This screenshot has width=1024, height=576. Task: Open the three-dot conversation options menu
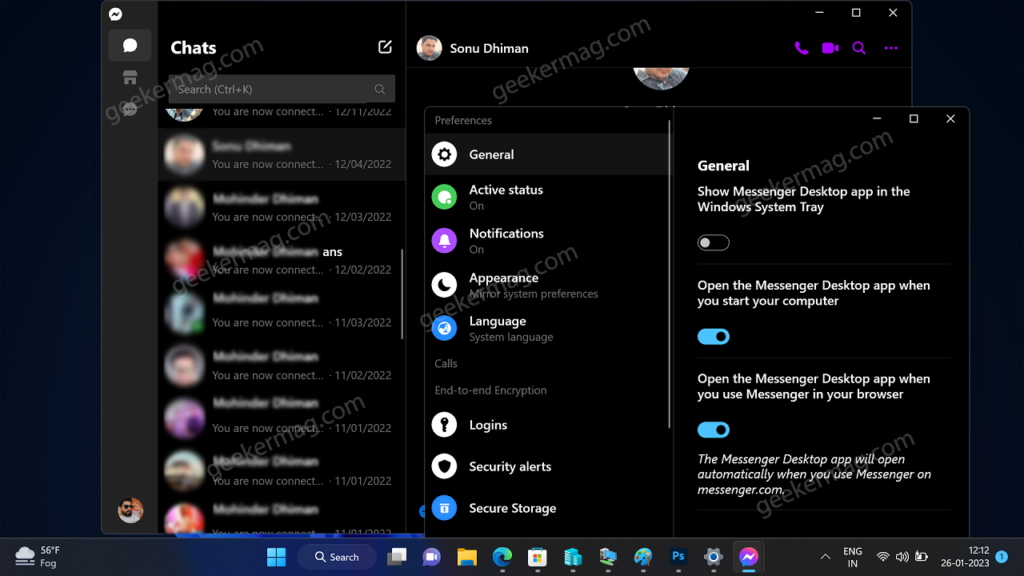click(x=891, y=48)
